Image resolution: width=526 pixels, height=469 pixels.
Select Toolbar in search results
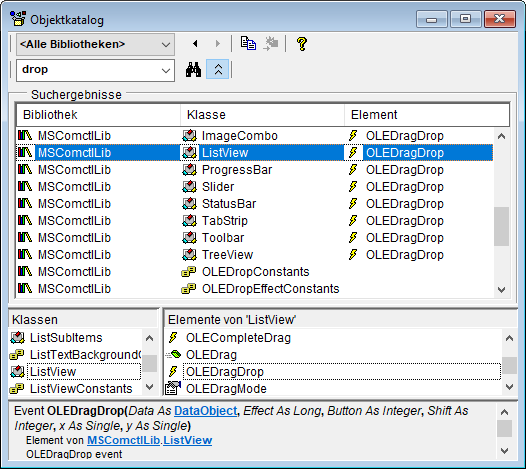pos(255,238)
